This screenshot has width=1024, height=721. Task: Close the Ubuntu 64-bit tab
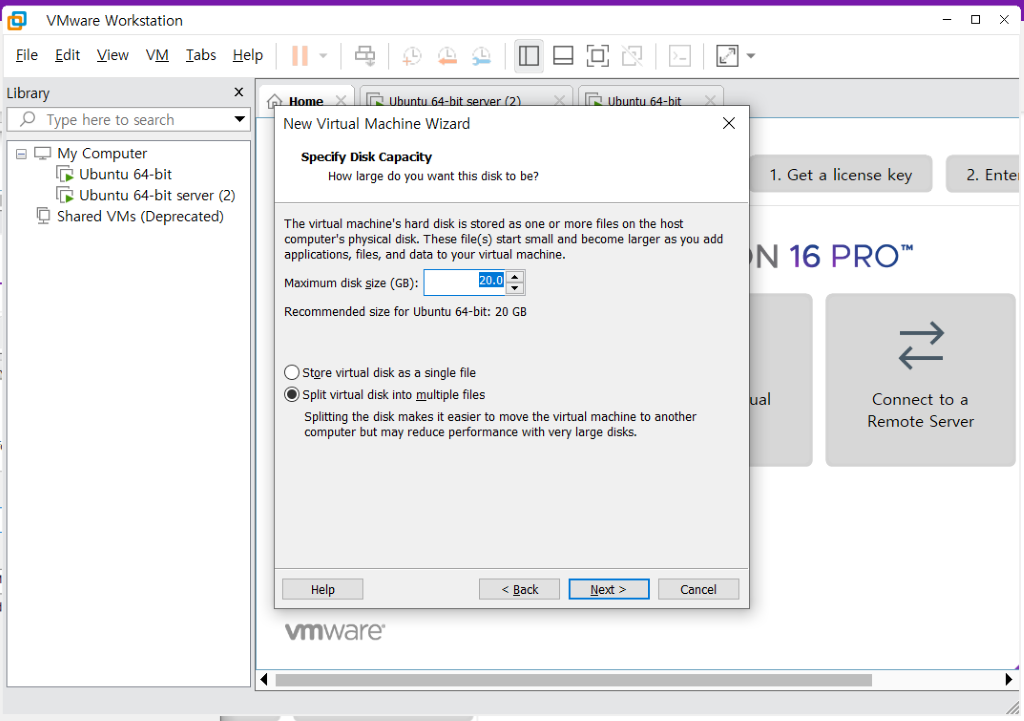point(711,101)
